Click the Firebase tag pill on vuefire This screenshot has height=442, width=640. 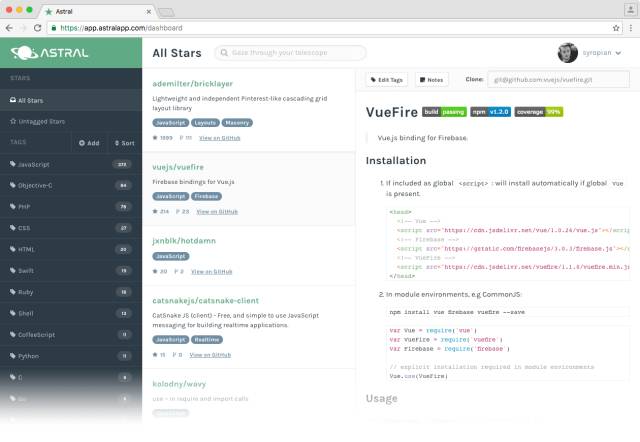click(207, 196)
